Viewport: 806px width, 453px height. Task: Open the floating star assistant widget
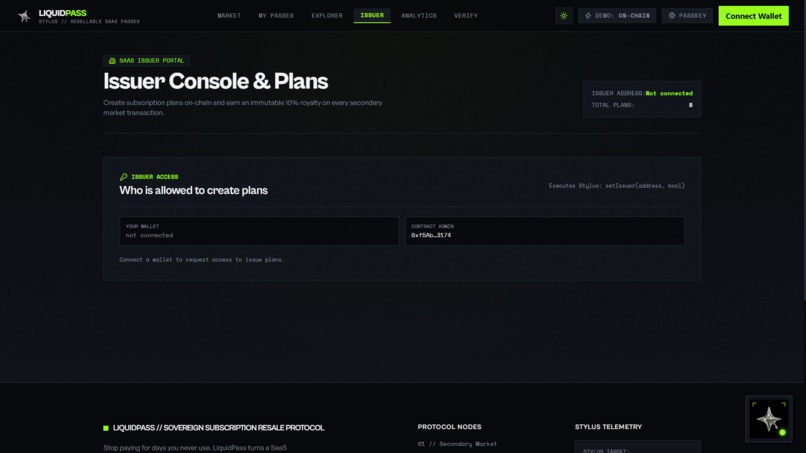[x=769, y=419]
